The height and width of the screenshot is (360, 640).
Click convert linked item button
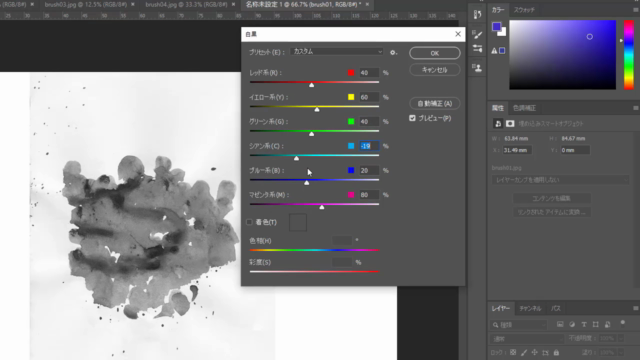coord(552,212)
